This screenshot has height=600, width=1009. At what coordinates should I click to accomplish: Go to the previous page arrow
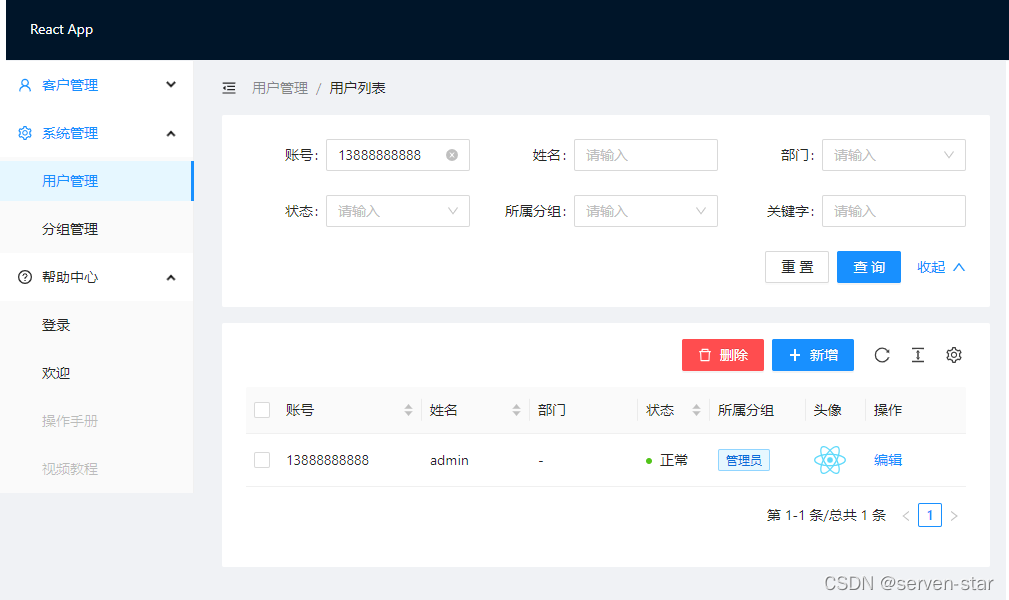(906, 516)
